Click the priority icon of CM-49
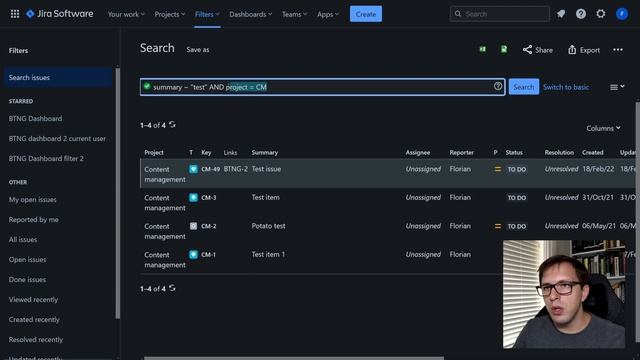The image size is (640, 360). [498, 169]
